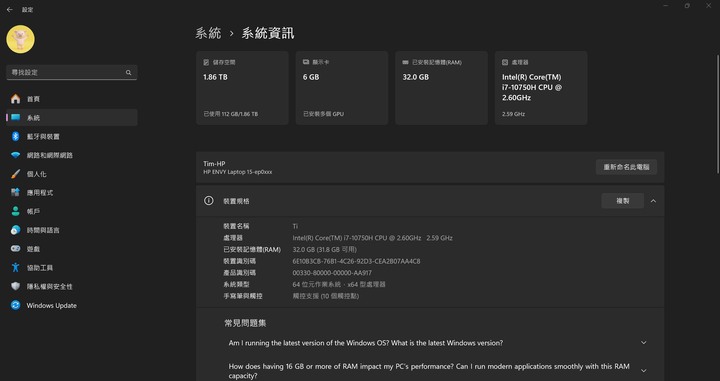The image size is (720, 381).
Task: Open the accessibility icon 協助工具
Action: (16, 268)
